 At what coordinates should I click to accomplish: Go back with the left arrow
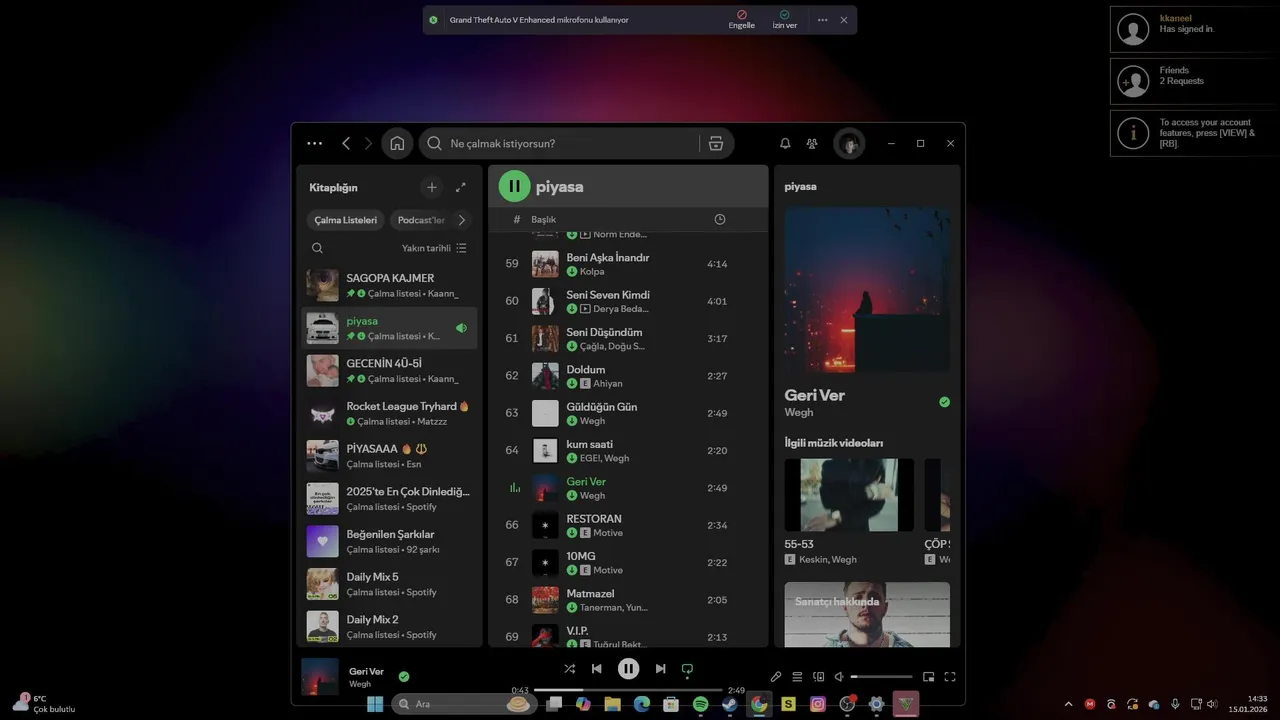tap(346, 143)
